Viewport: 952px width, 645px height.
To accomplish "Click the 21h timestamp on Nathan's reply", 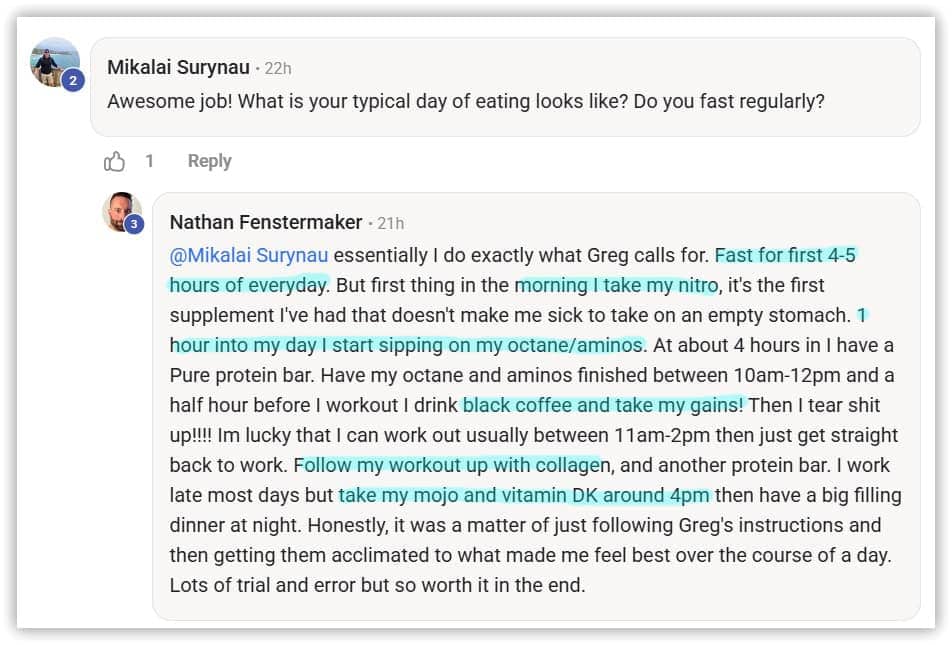I will 390,223.
